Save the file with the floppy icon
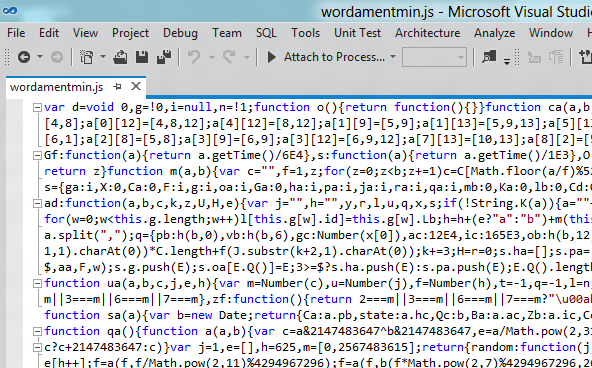 [142, 57]
